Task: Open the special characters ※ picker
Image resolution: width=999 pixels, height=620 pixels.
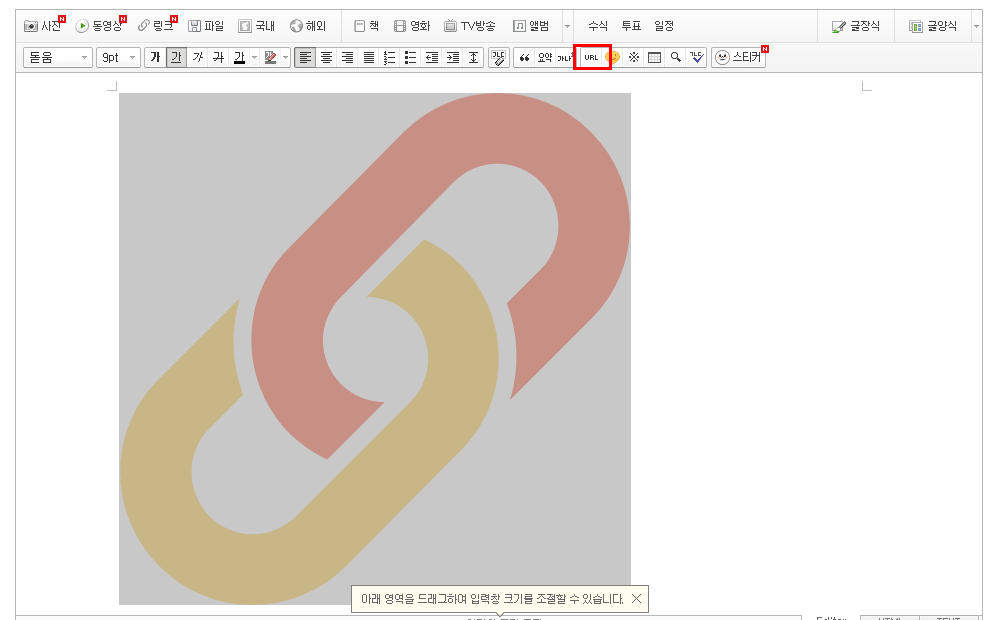Action: 633,57
